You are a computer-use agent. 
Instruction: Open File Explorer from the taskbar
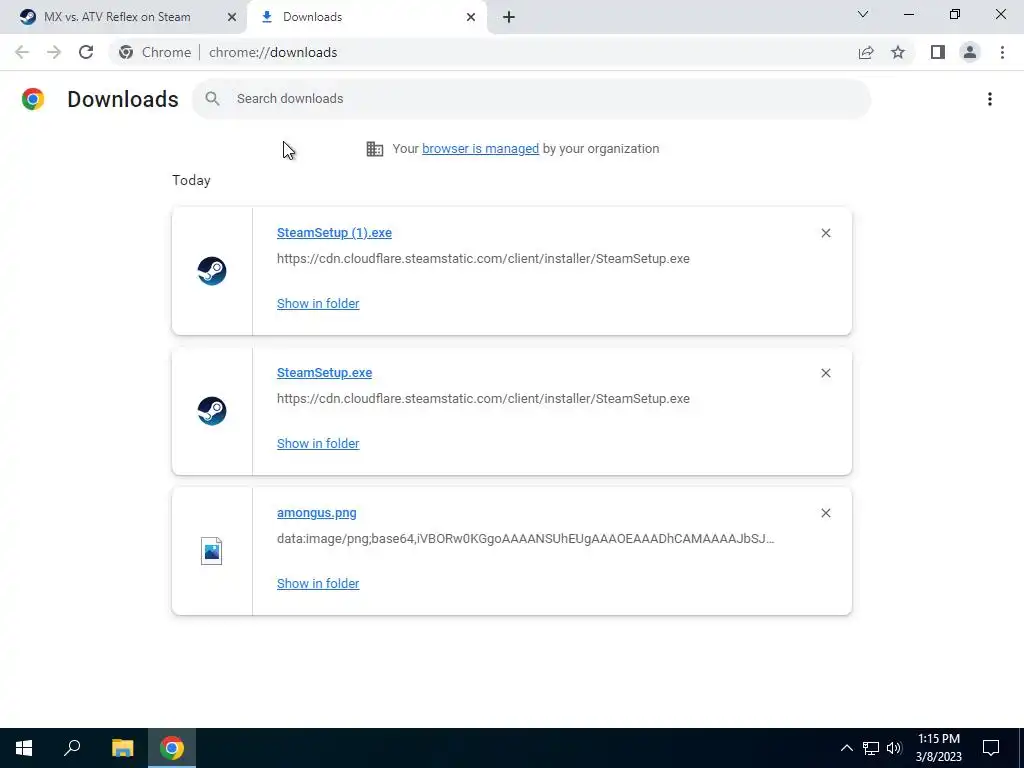point(122,748)
